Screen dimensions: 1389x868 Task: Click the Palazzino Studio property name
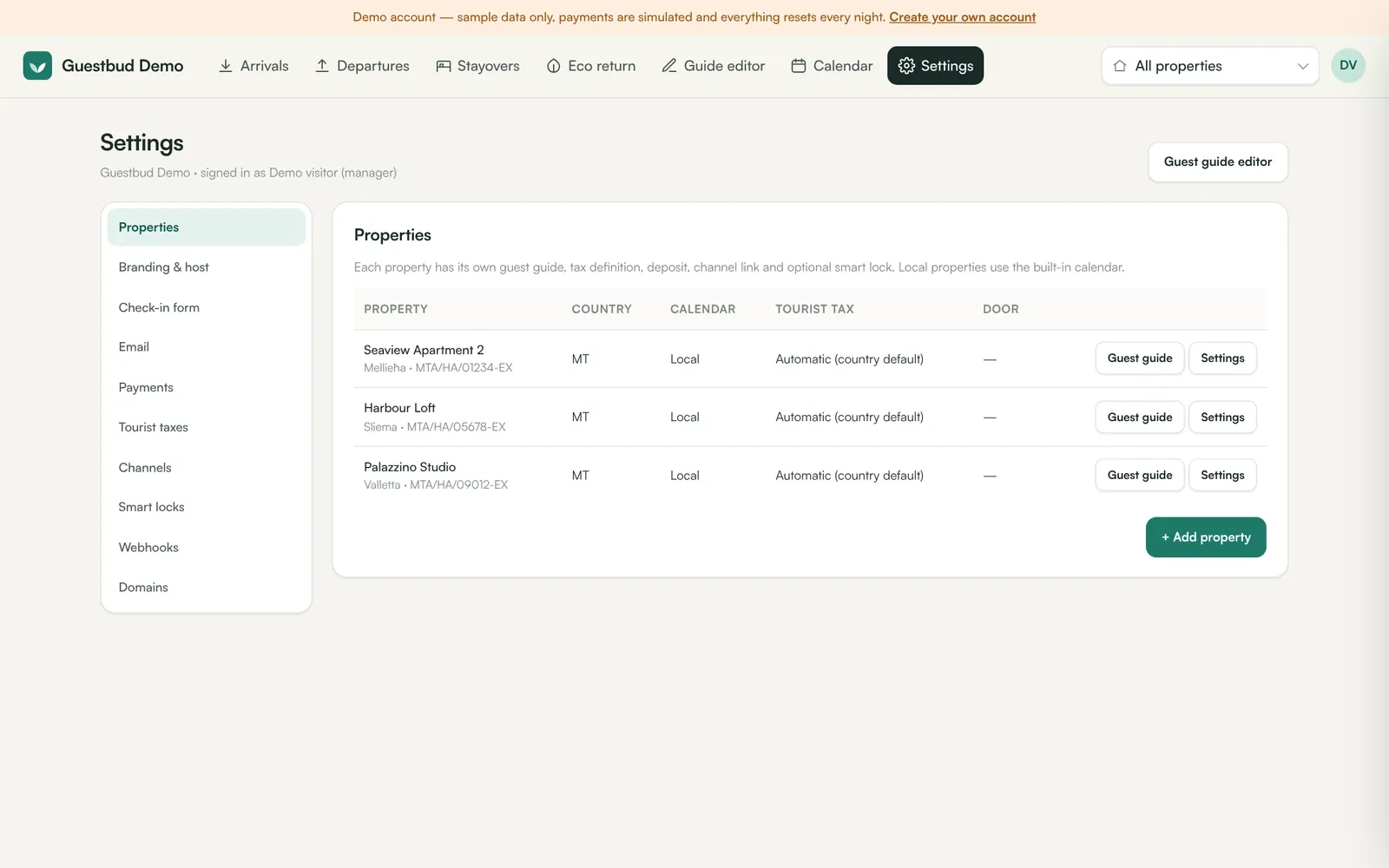(x=410, y=467)
